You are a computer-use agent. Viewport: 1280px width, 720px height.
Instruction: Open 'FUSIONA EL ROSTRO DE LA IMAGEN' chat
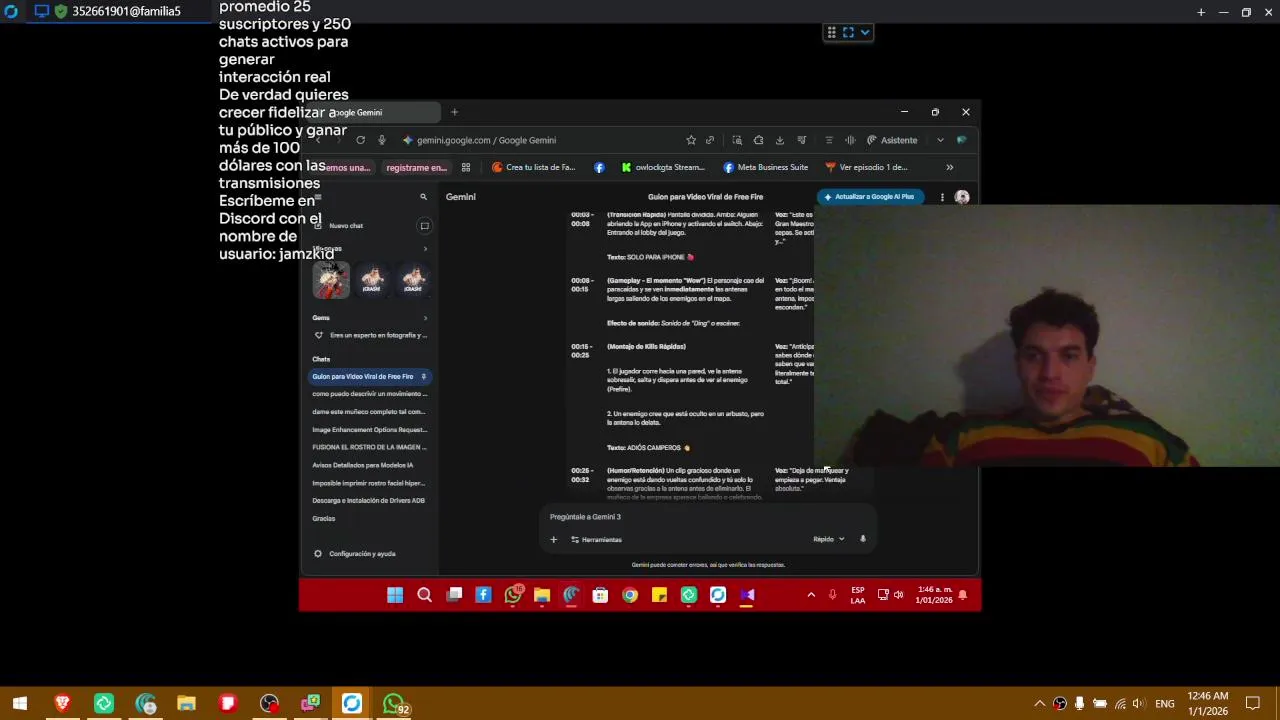pyautogui.click(x=370, y=447)
